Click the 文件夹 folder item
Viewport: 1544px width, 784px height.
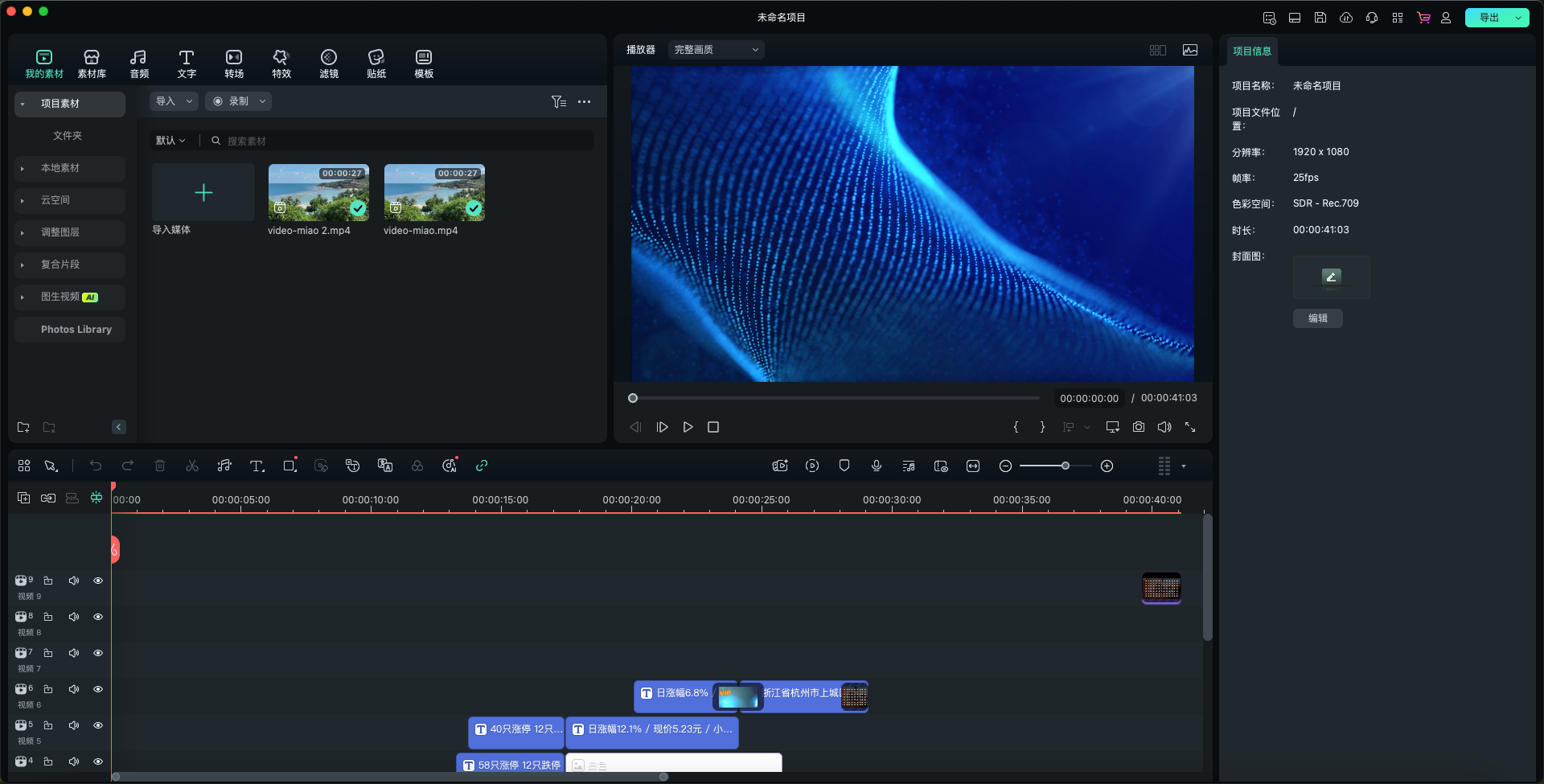click(x=68, y=136)
